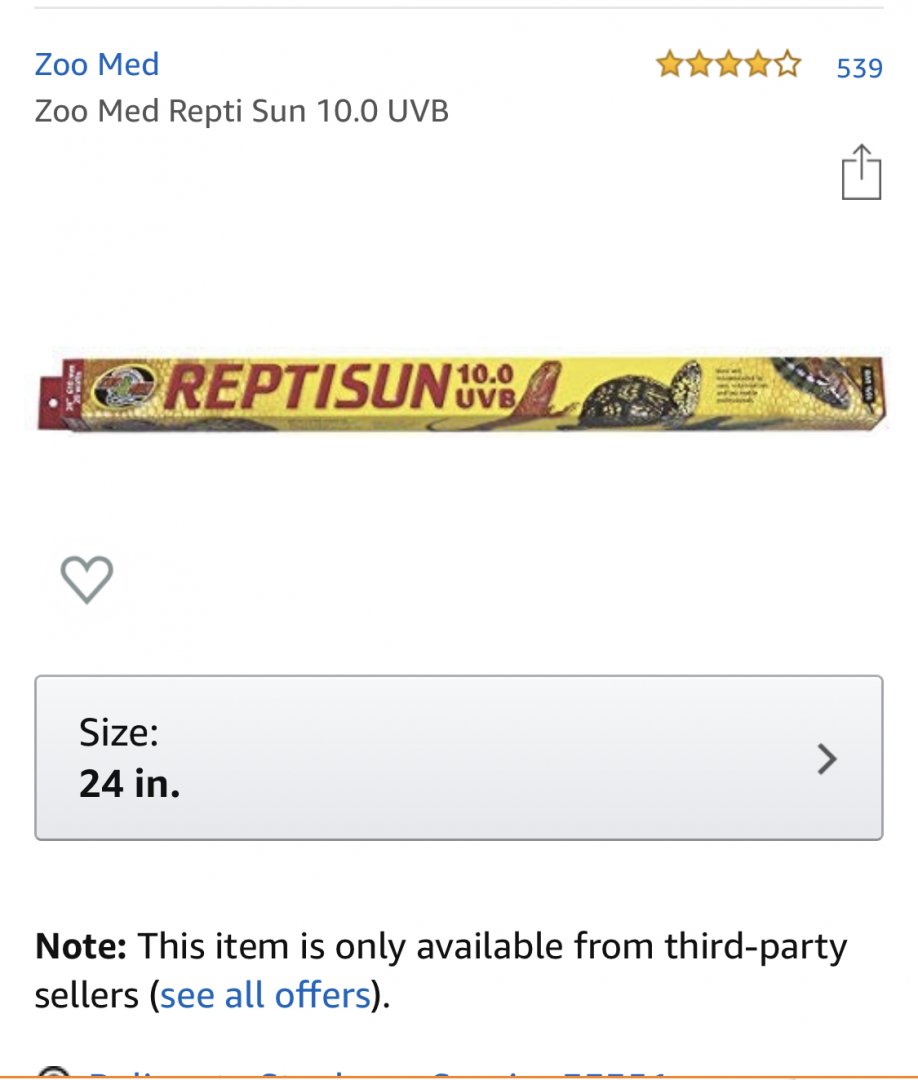
Task: Click the bold Size value 24 in.
Action: (129, 783)
